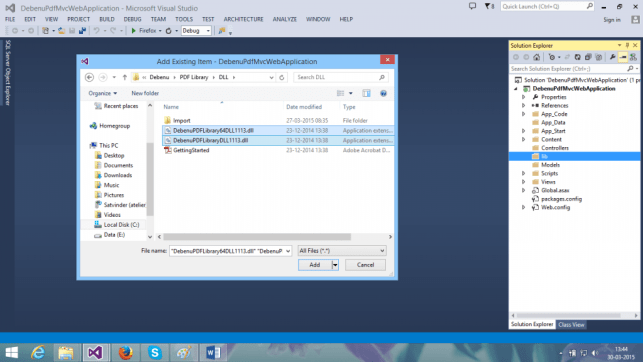Expand the References node
This screenshot has width=643, height=362.
523,105
